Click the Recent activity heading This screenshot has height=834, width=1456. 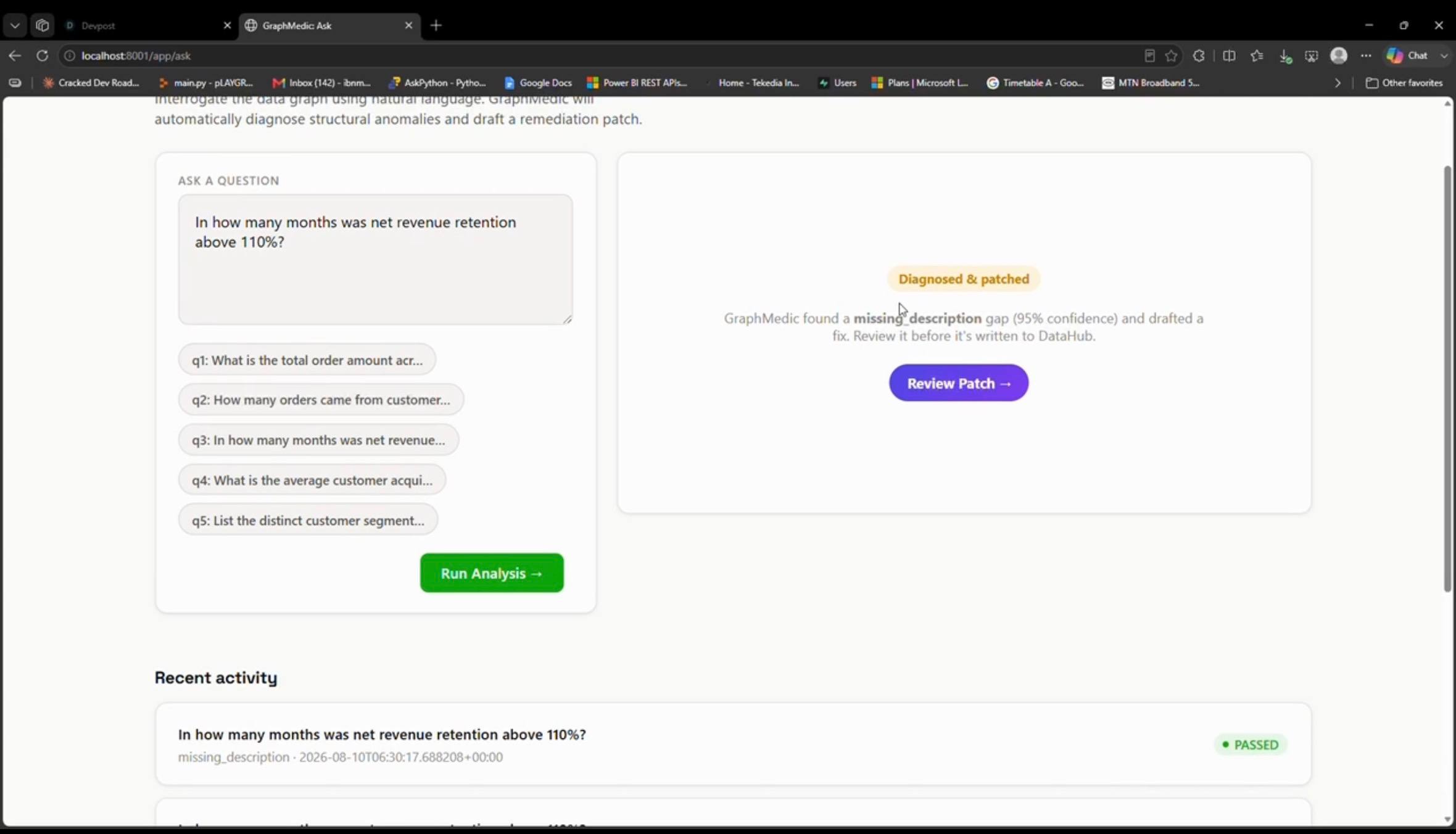tap(216, 677)
